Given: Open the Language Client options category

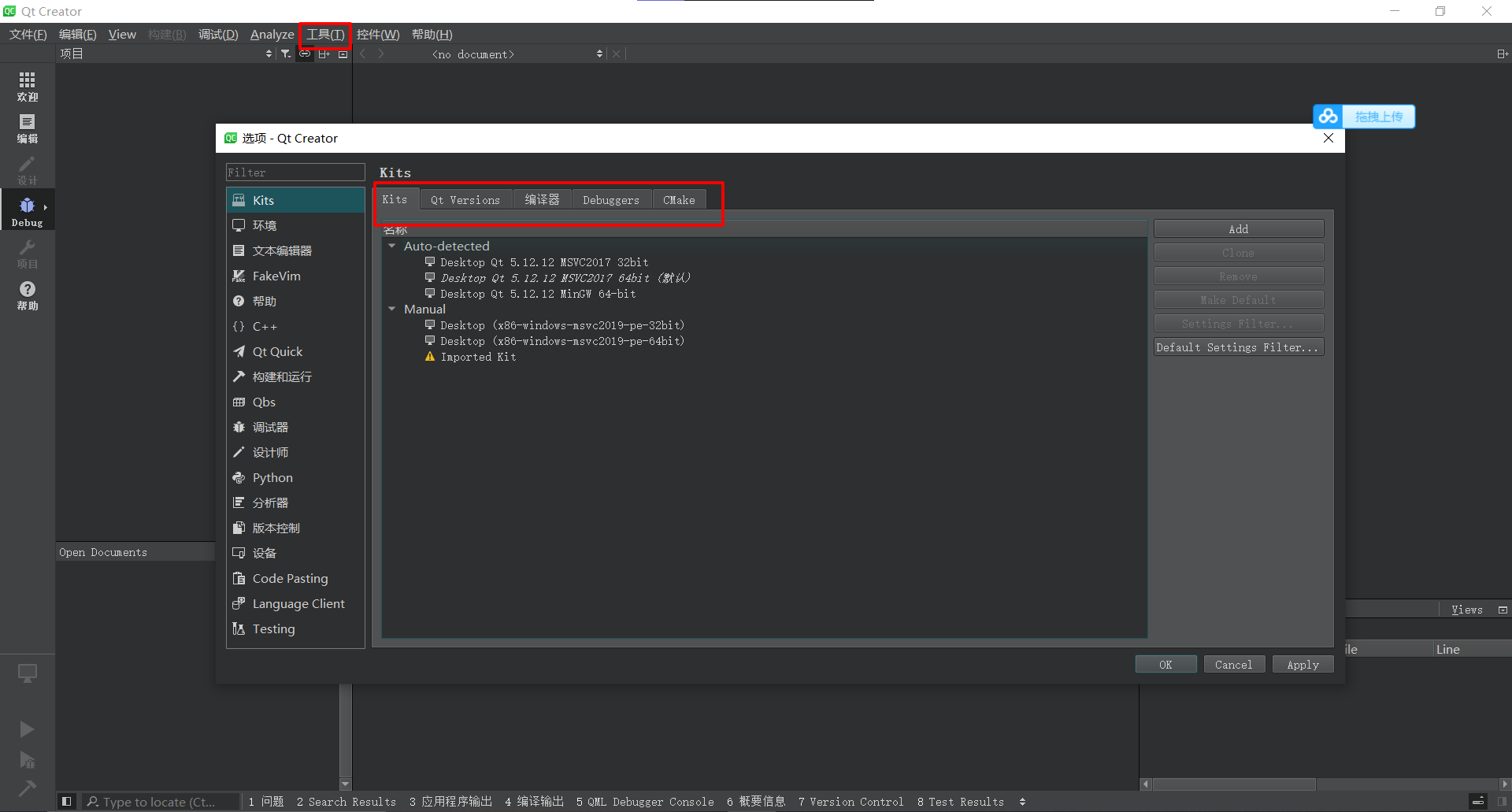Looking at the screenshot, I should coord(295,603).
